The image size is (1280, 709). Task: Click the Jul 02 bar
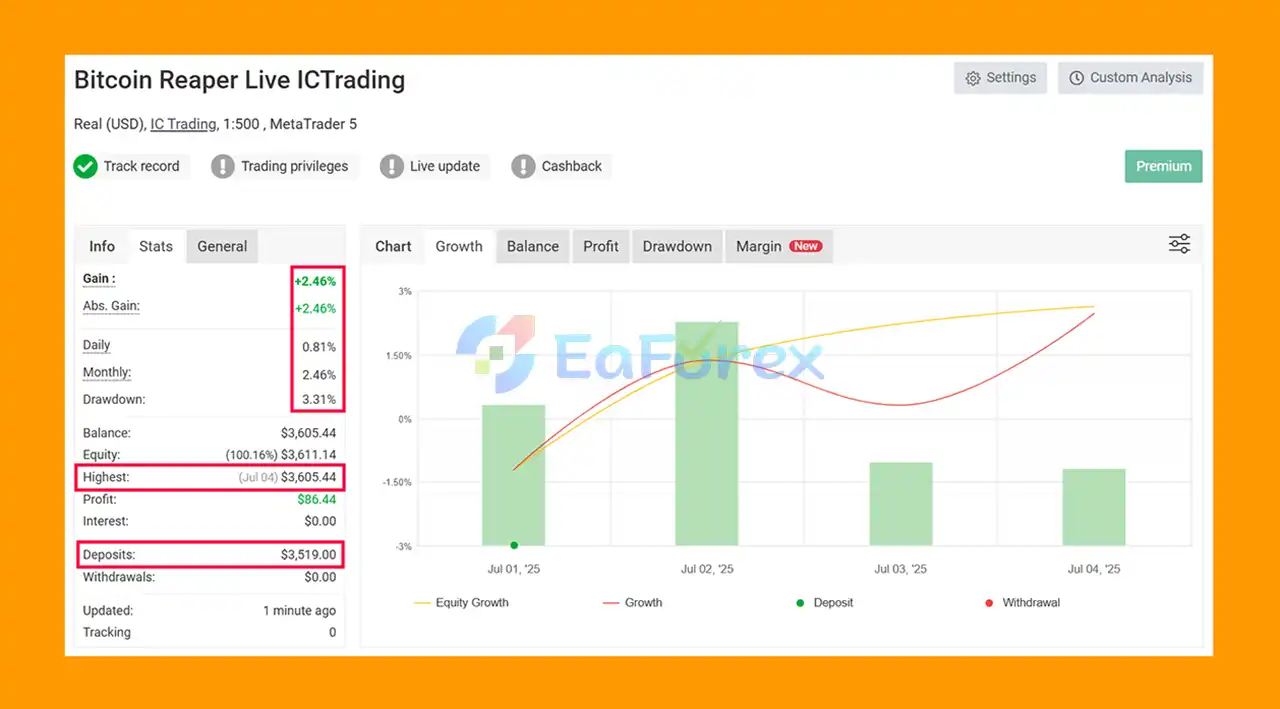(707, 434)
